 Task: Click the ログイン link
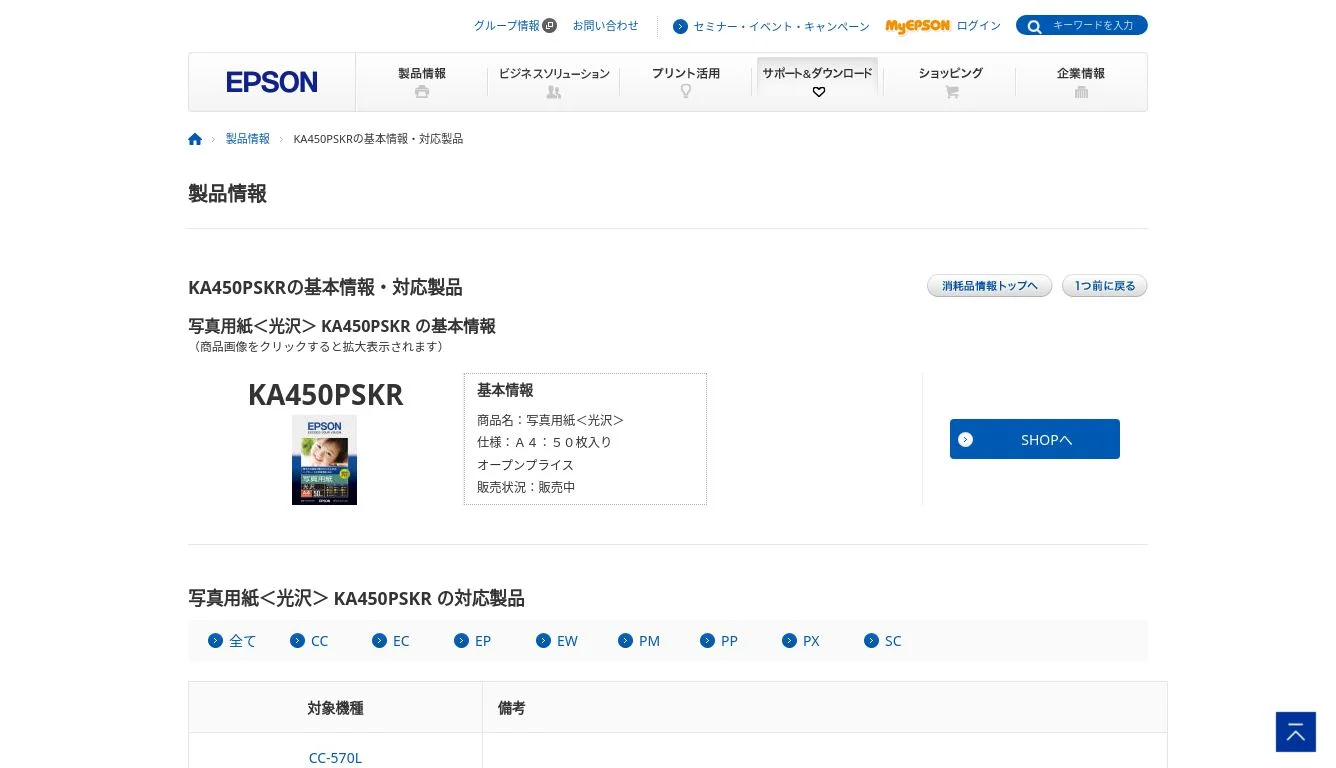click(x=978, y=26)
